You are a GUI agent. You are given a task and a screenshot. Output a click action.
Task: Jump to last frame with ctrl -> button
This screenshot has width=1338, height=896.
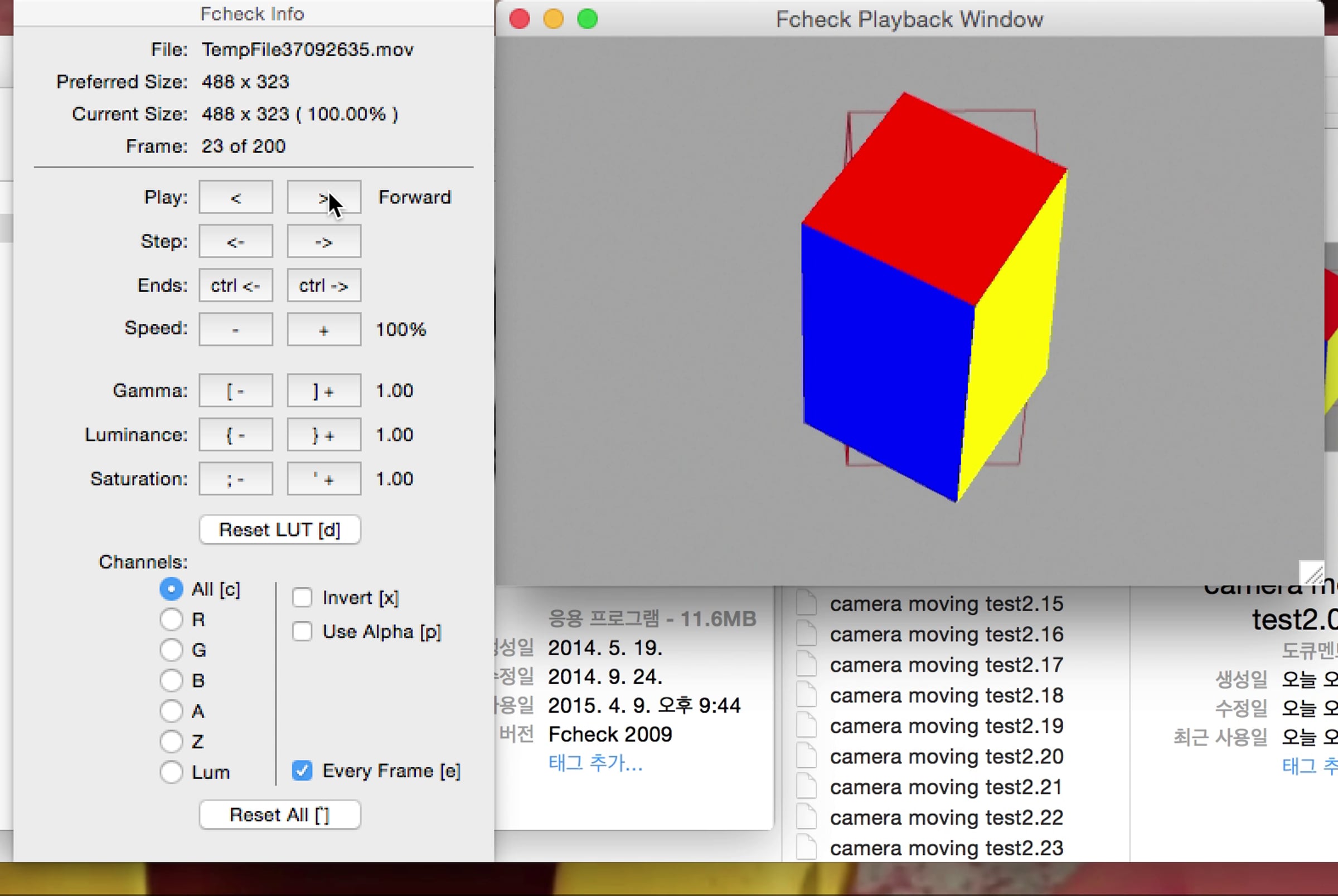pyautogui.click(x=323, y=285)
